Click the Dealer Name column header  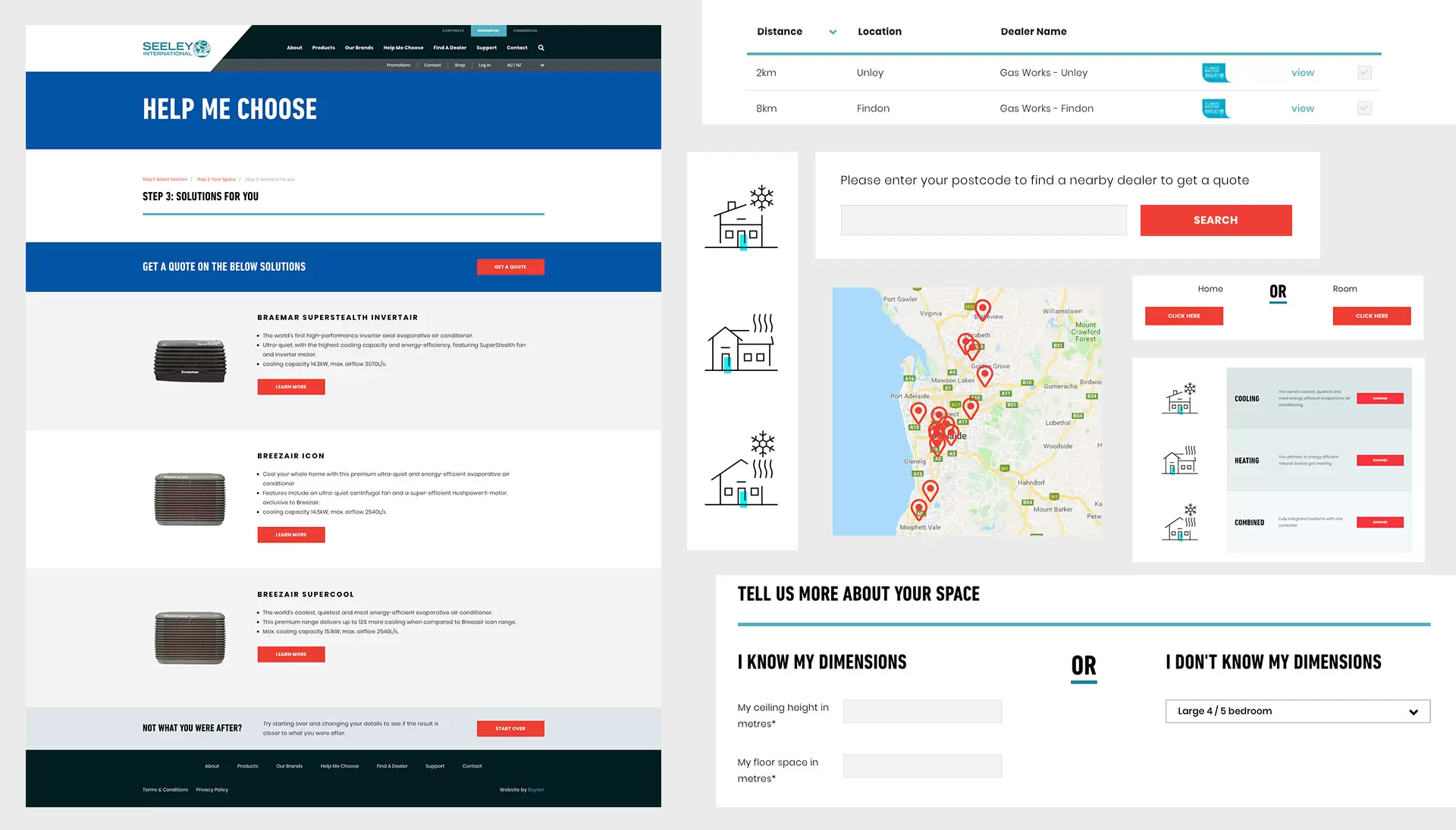pos(1034,32)
